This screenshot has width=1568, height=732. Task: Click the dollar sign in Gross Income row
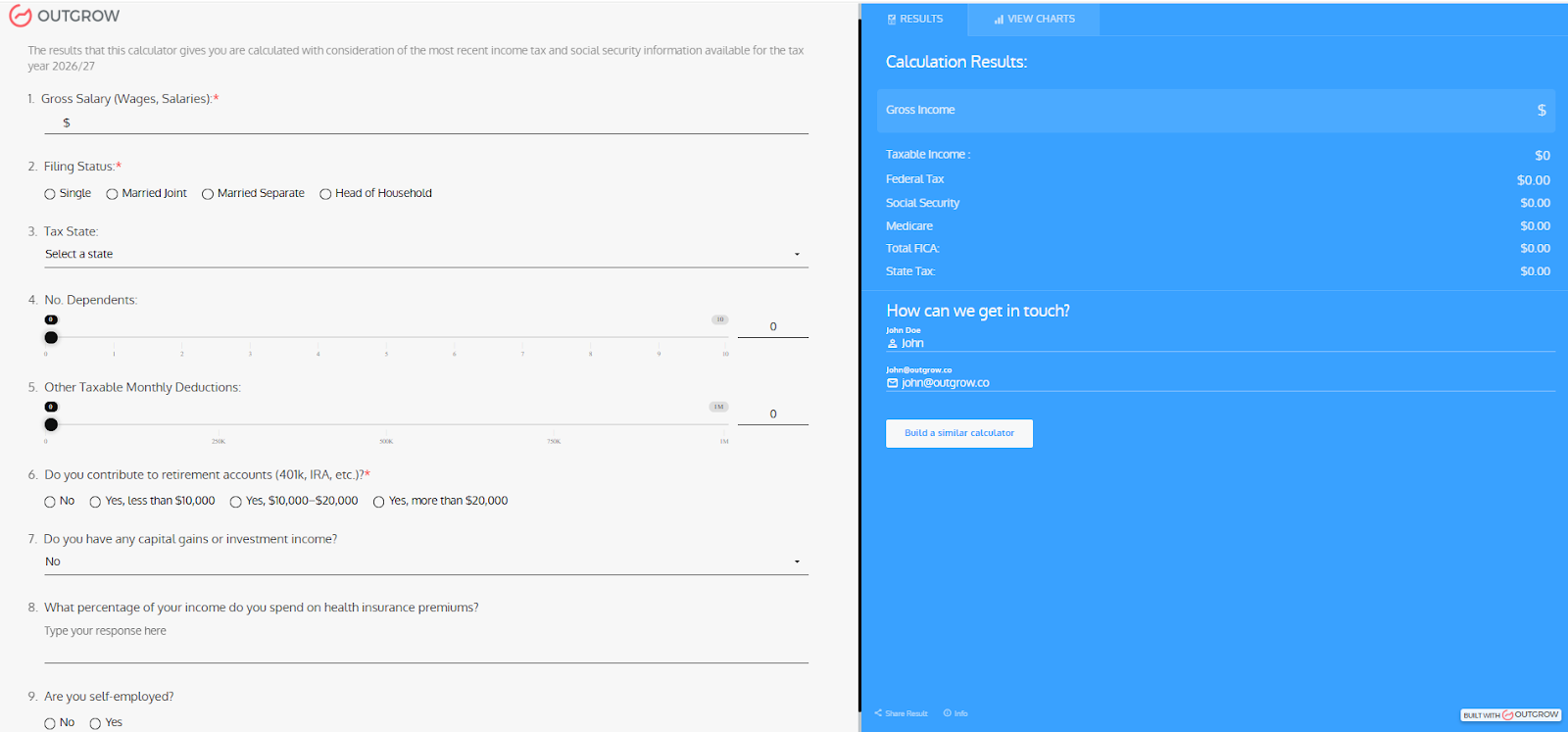1542,111
